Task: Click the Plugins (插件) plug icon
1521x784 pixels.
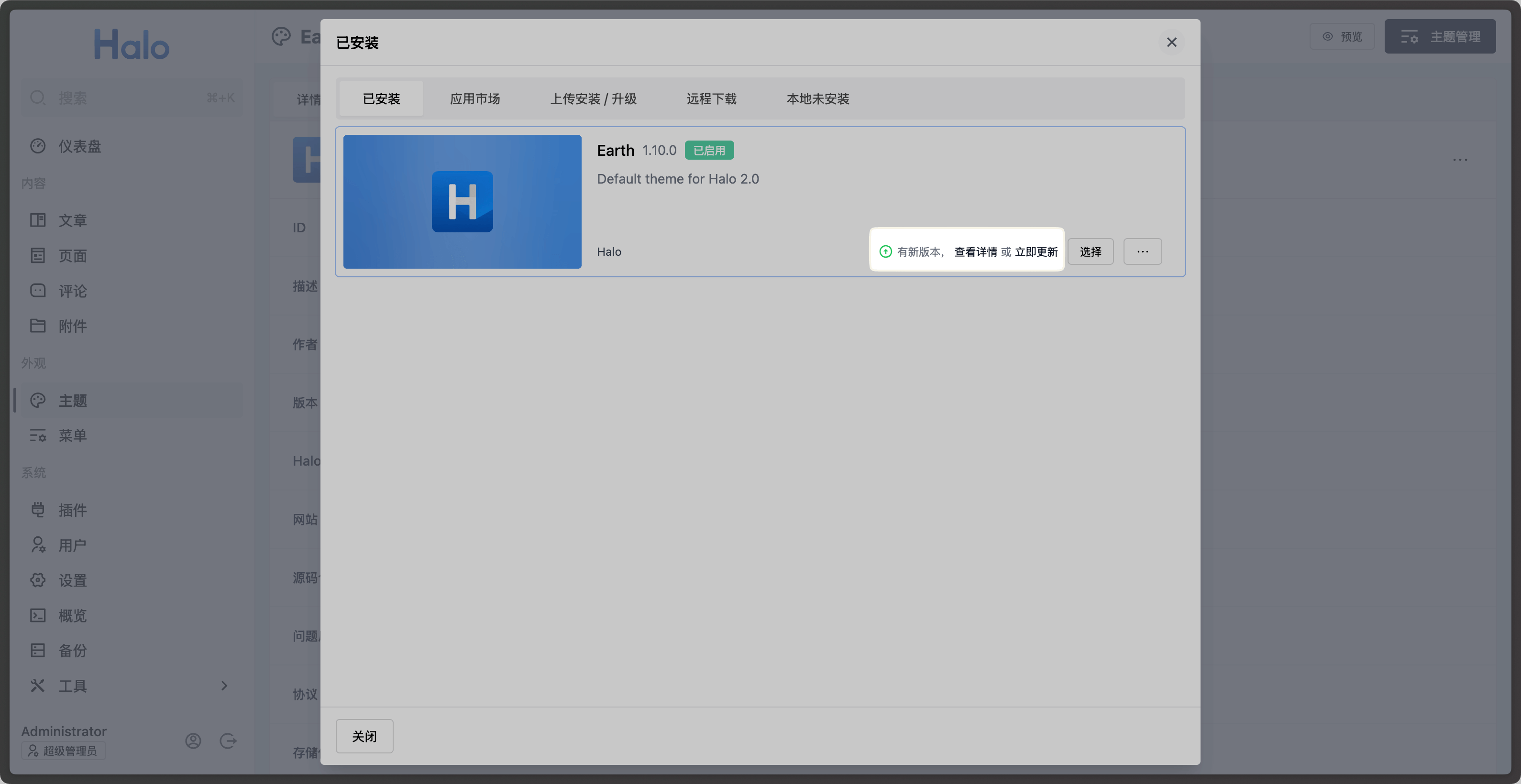Action: (x=38, y=510)
